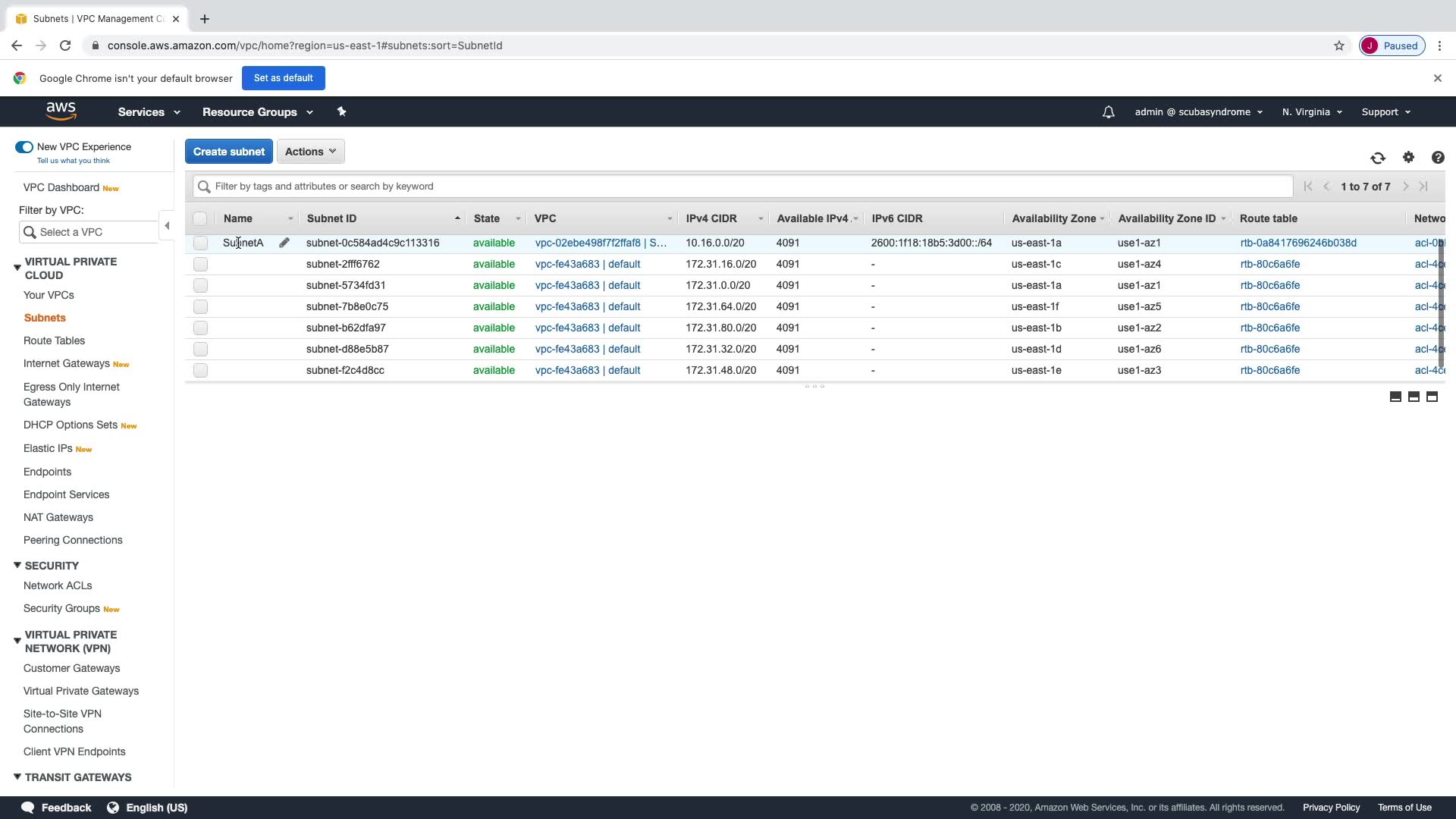Click the subnet filter search field
Screen dimensions: 1456x819
coord(743,187)
